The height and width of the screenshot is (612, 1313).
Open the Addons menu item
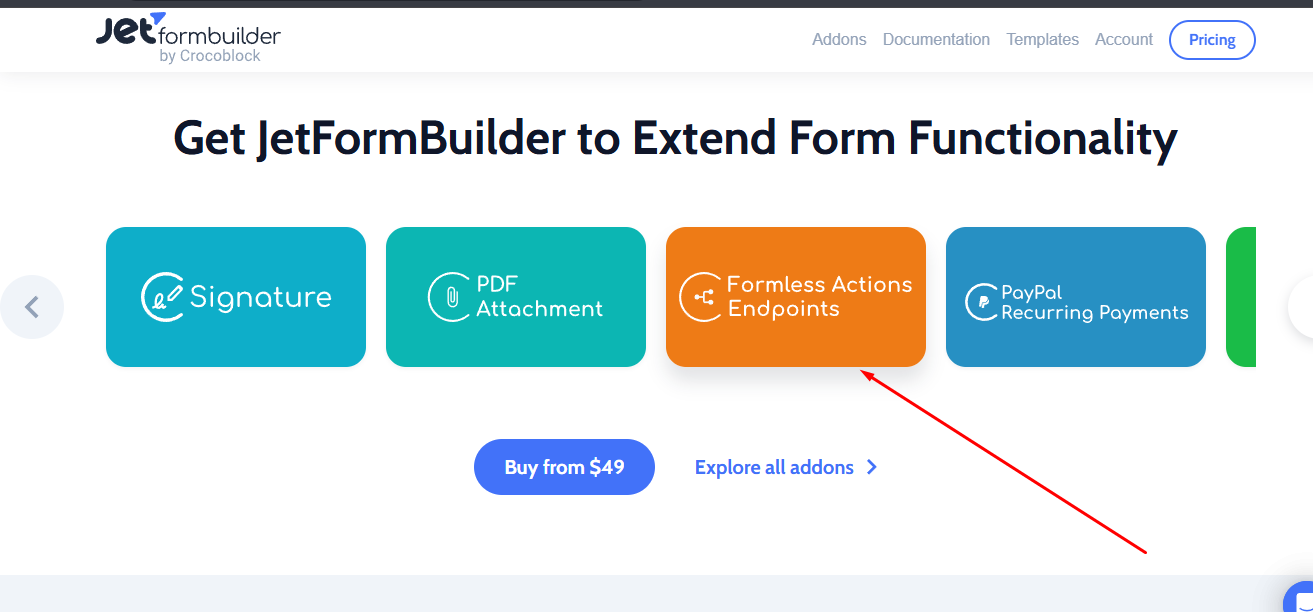(839, 40)
